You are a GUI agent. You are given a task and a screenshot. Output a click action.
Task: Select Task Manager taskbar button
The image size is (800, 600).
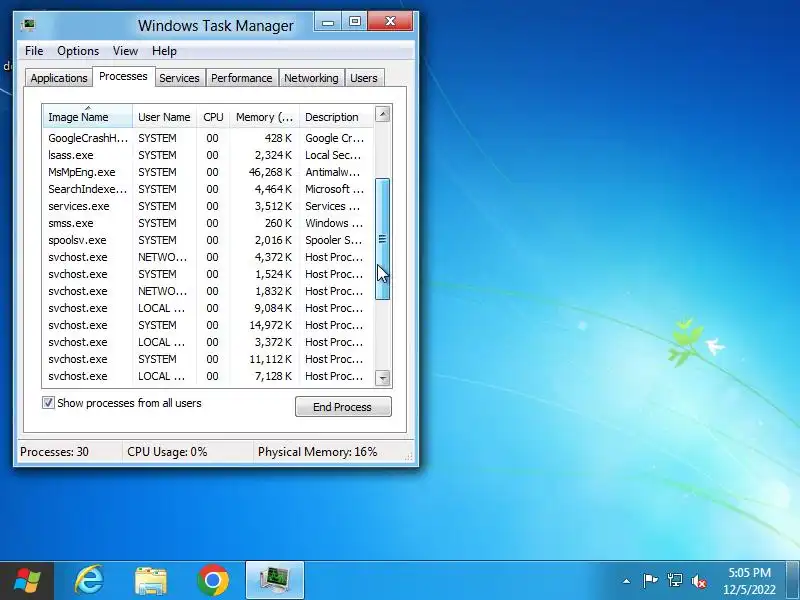tap(275, 580)
